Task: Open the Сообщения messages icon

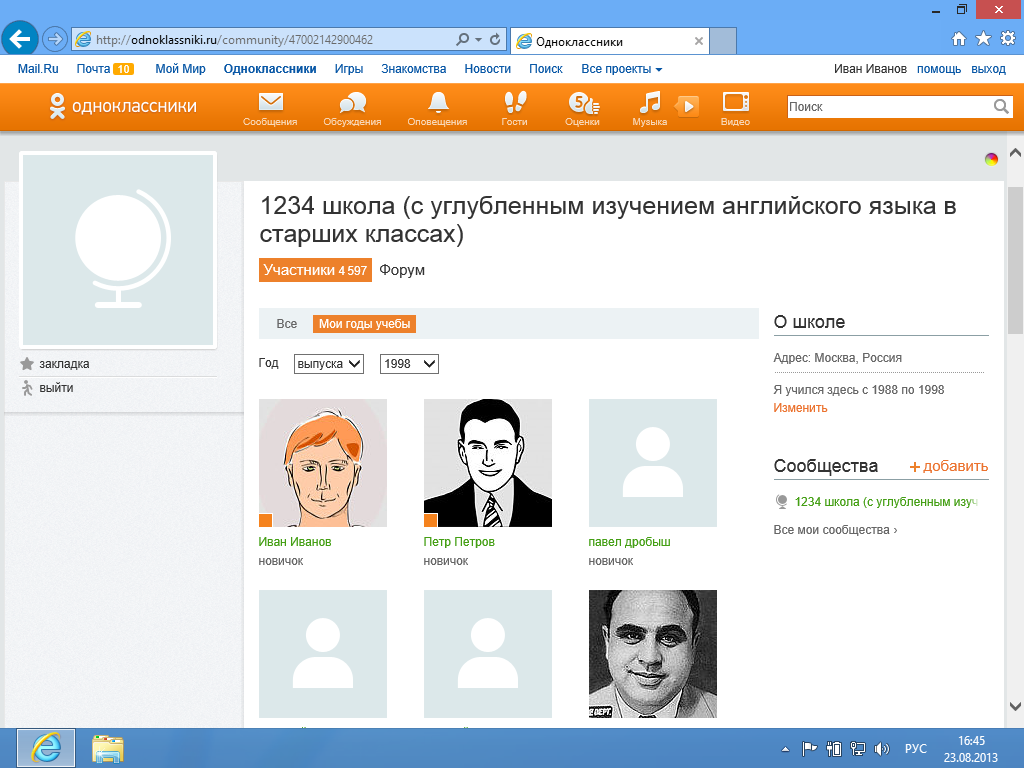Action: 270,108
